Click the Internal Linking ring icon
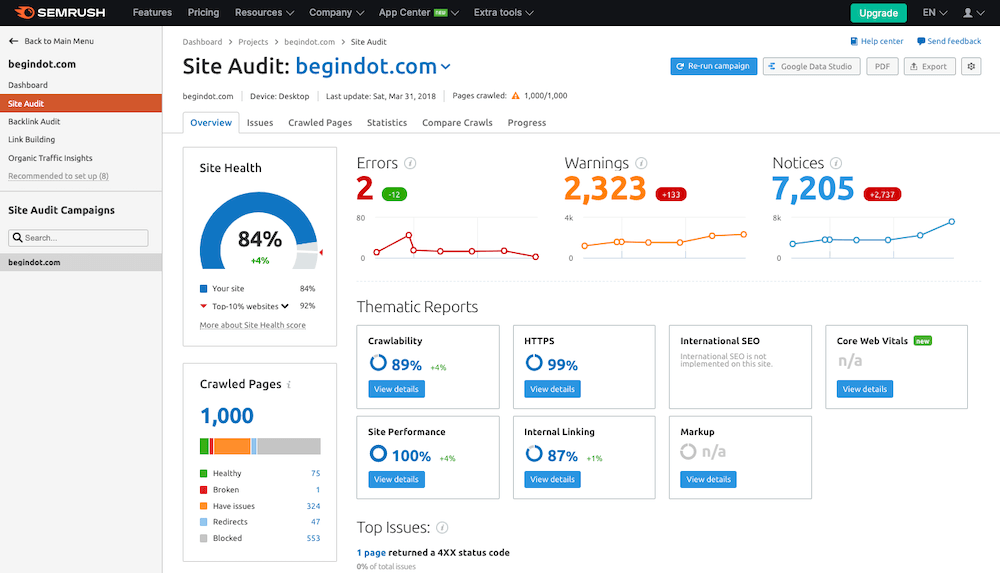The image size is (1000, 573). coord(534,454)
